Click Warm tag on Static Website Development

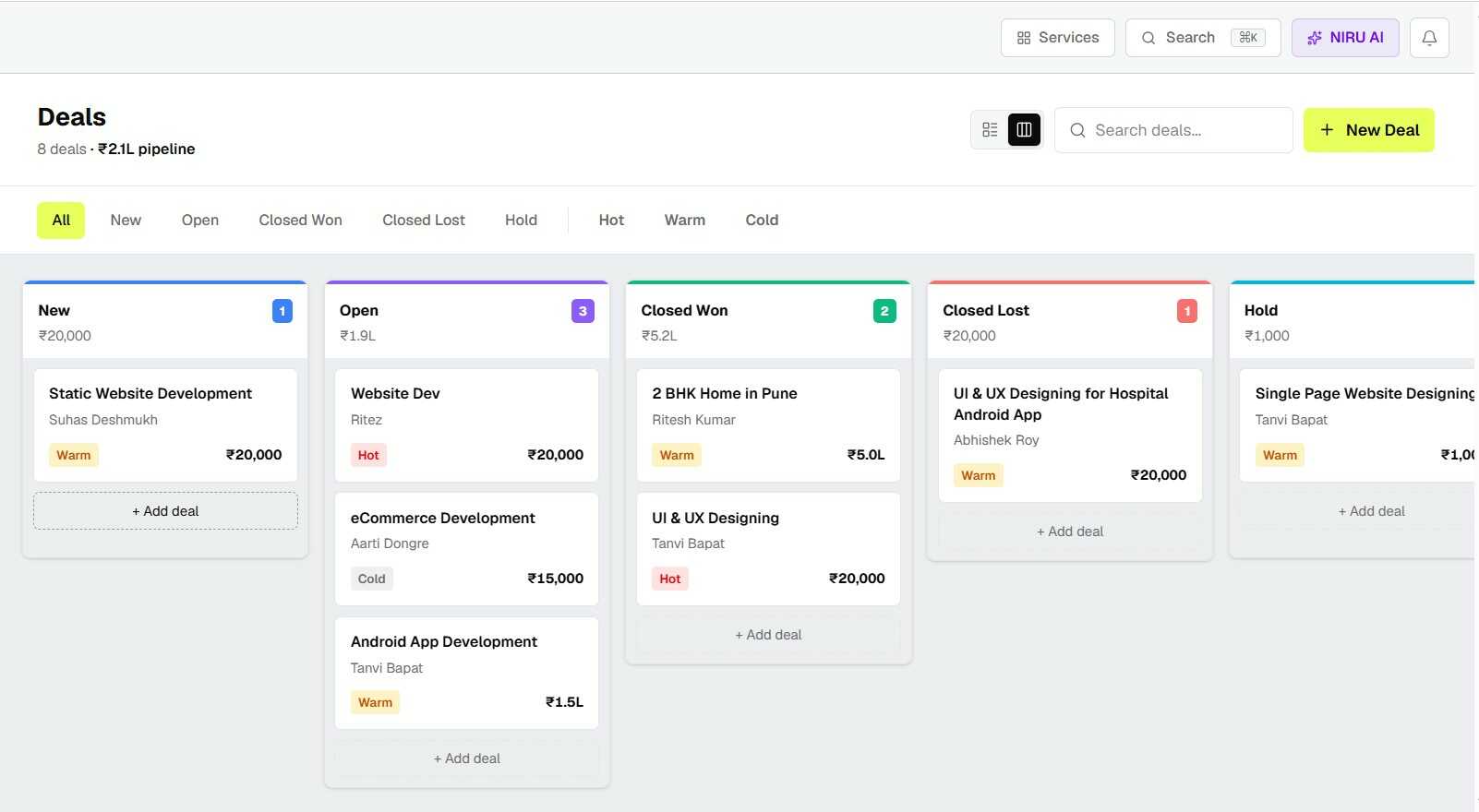[x=74, y=455]
